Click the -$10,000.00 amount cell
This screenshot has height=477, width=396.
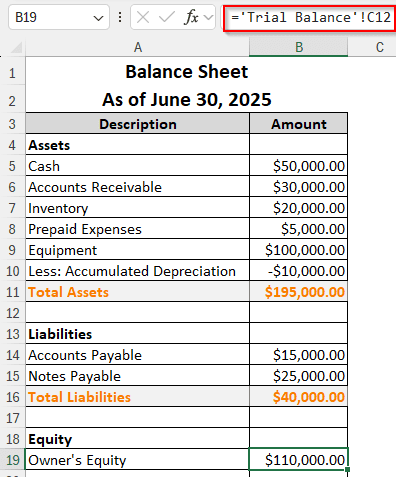point(299,271)
